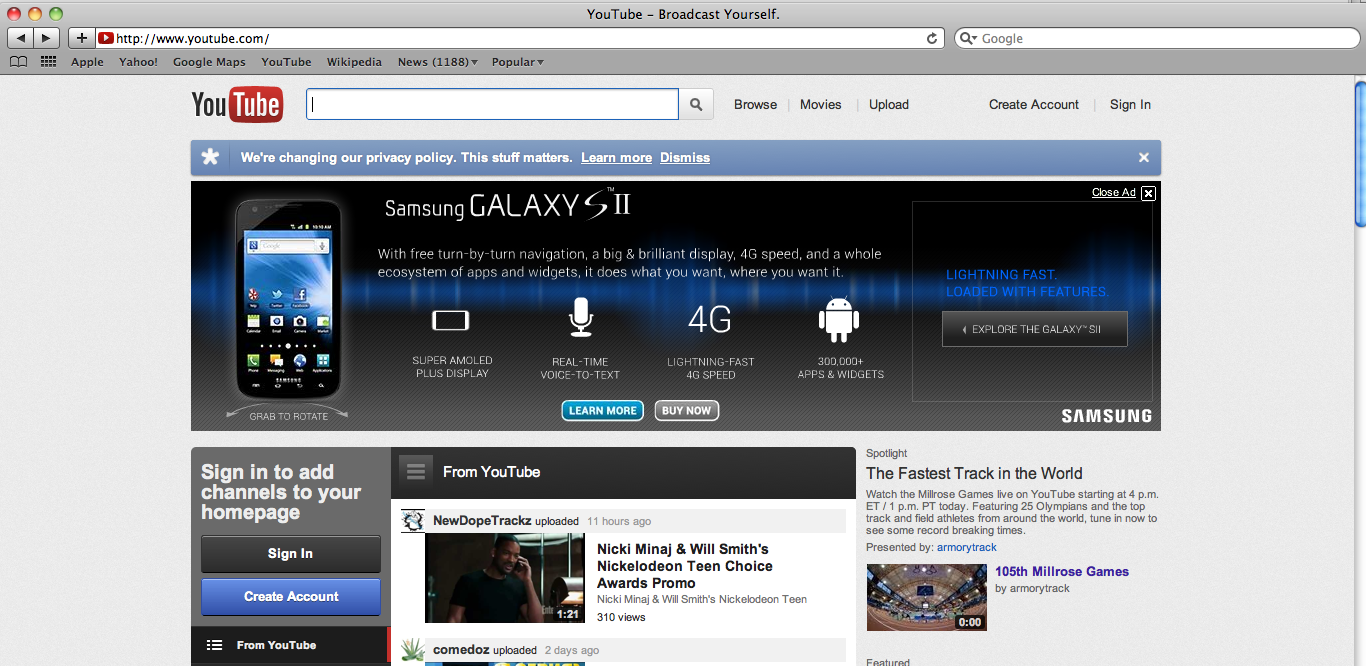Screen dimensions: 1366x666
Task: Select From YouTube in the sidebar list
Action: pyautogui.click(x=289, y=645)
